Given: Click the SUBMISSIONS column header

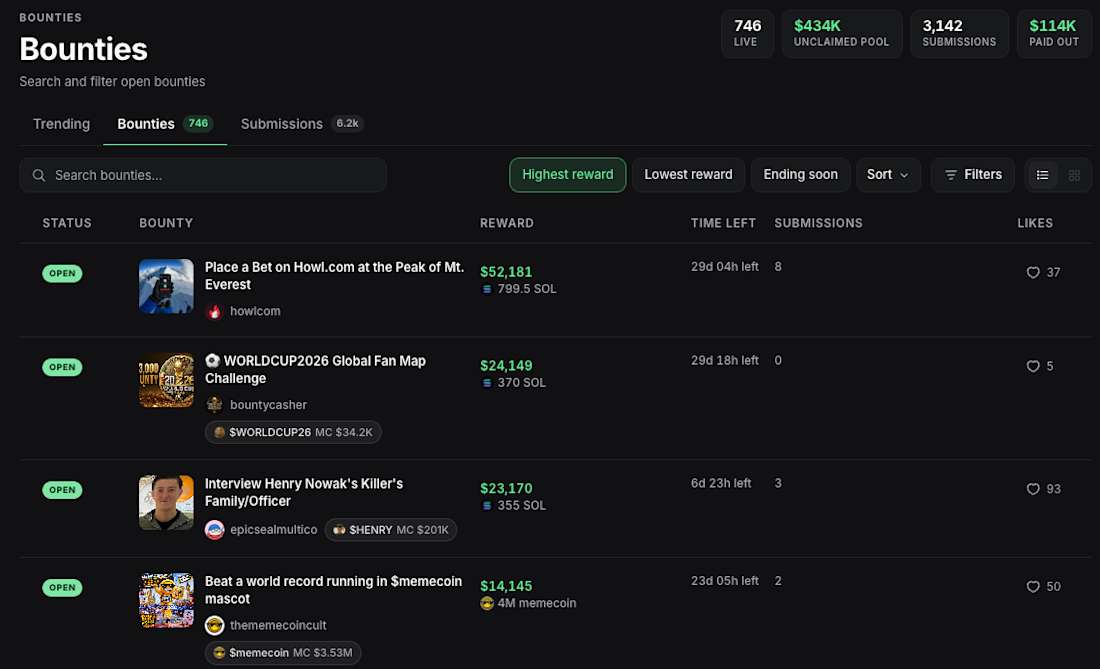Looking at the screenshot, I should point(819,223).
